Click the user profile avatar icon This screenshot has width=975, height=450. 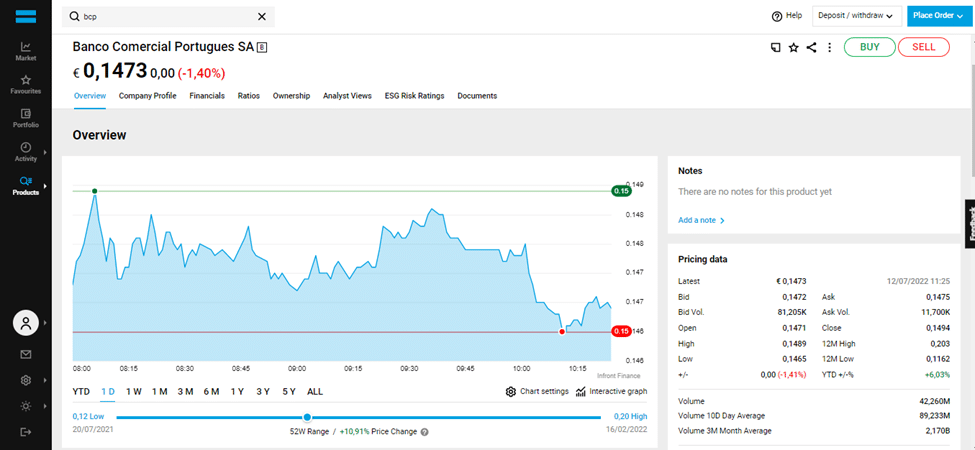tap(26, 323)
